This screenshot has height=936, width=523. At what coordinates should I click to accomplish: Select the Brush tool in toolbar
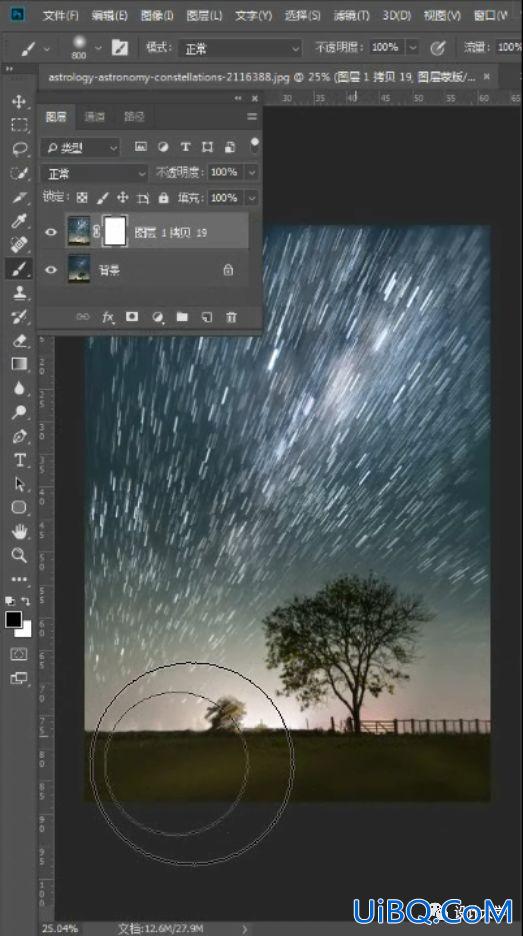[x=19, y=269]
